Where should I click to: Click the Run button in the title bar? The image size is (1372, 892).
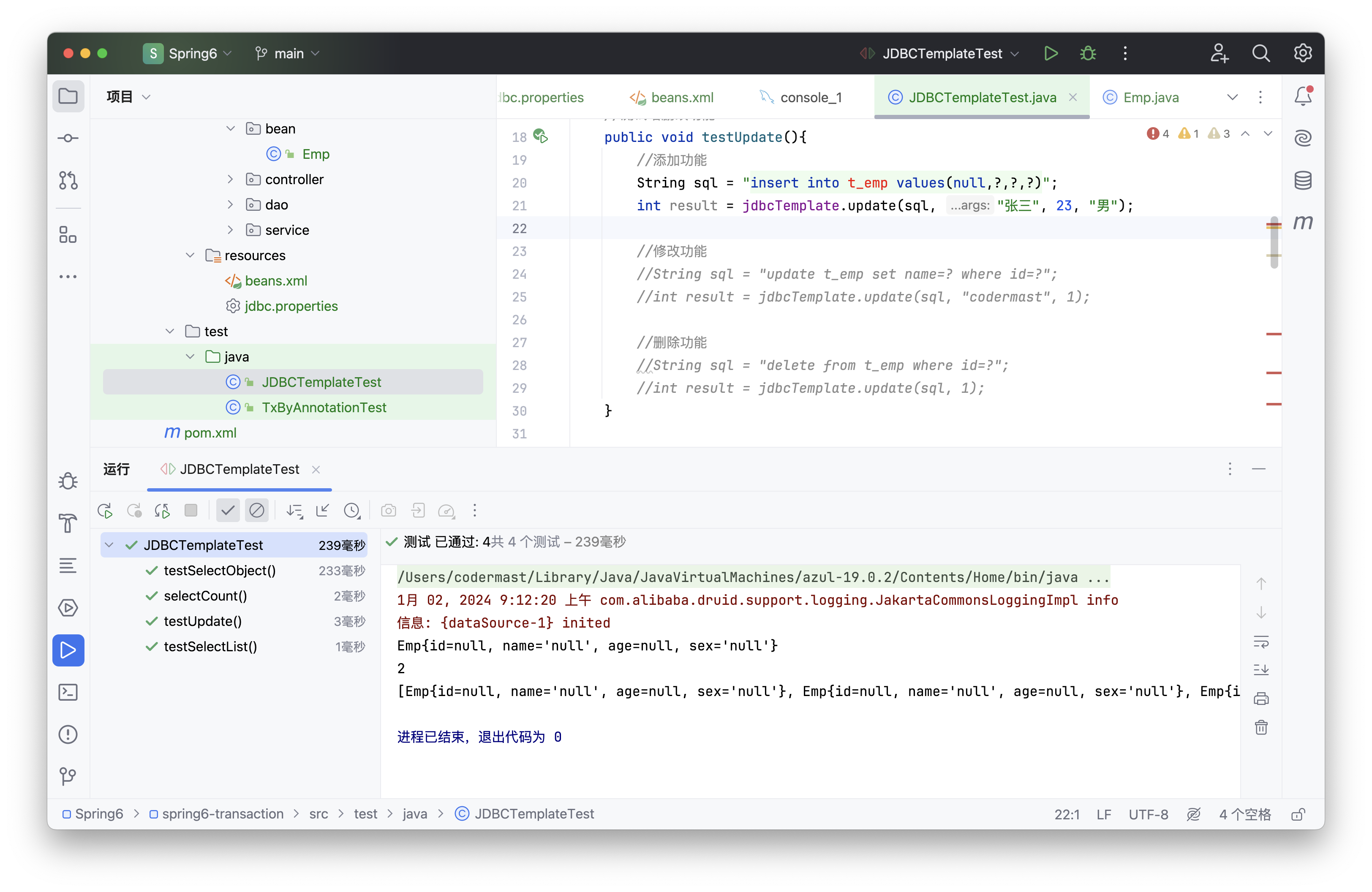1050,54
